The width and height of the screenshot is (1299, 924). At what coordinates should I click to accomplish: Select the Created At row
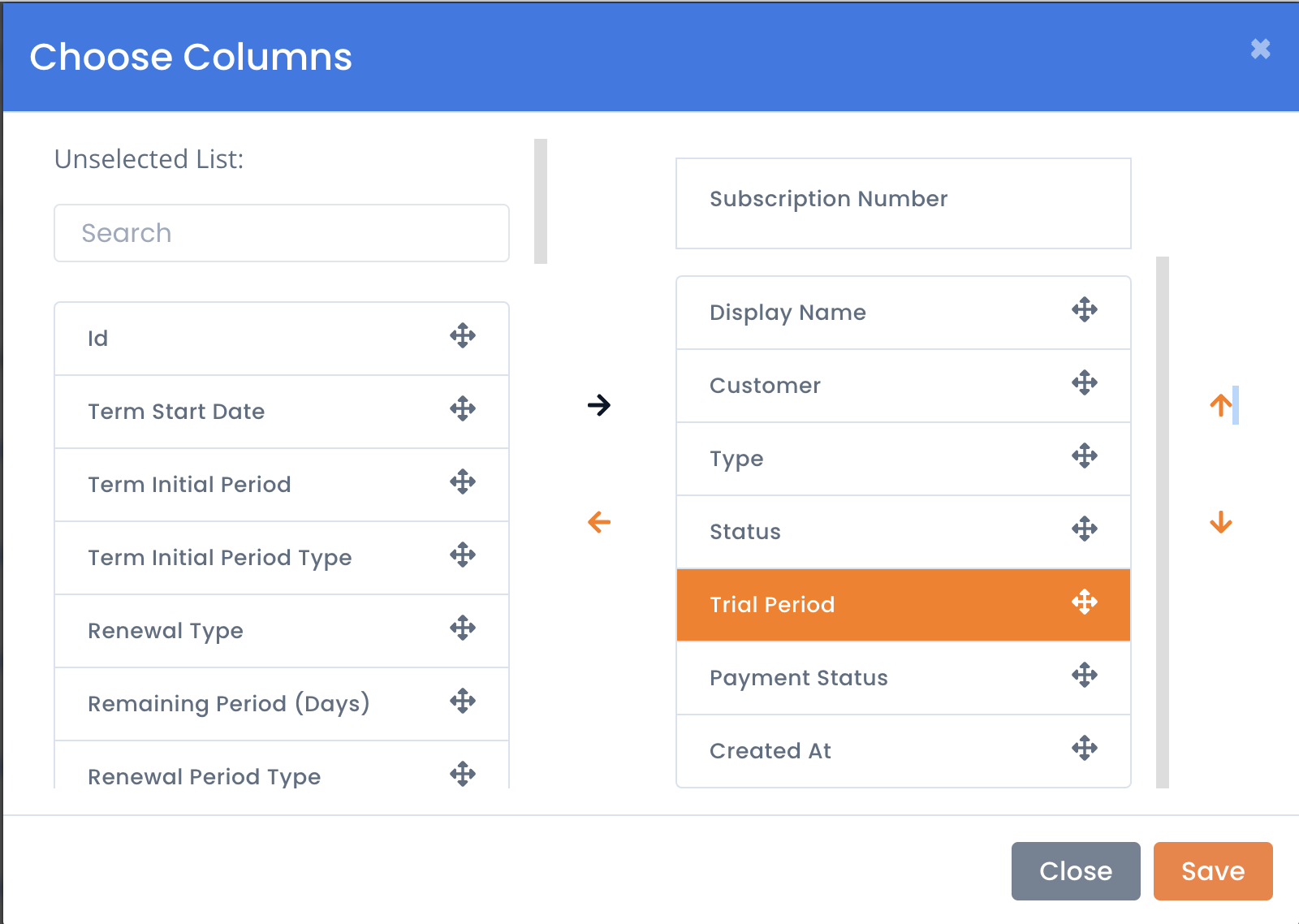(x=904, y=751)
